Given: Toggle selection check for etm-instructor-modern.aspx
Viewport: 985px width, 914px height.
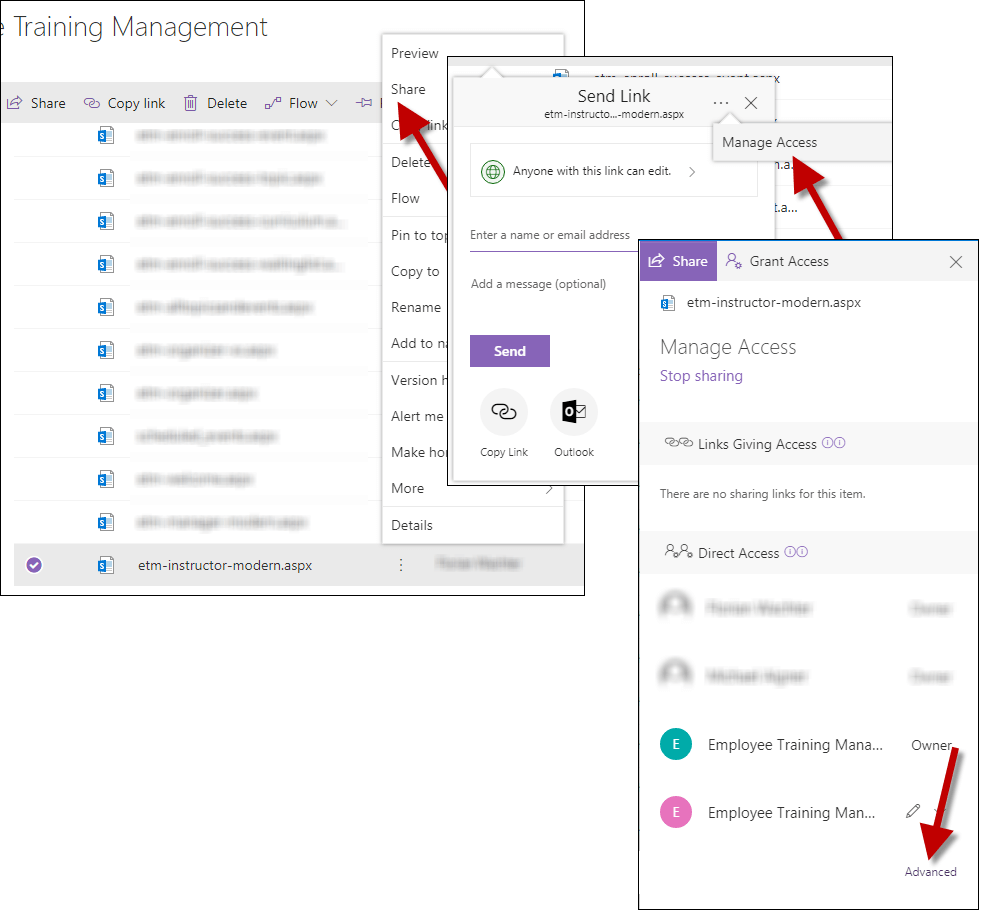Looking at the screenshot, I should pyautogui.click(x=34, y=565).
